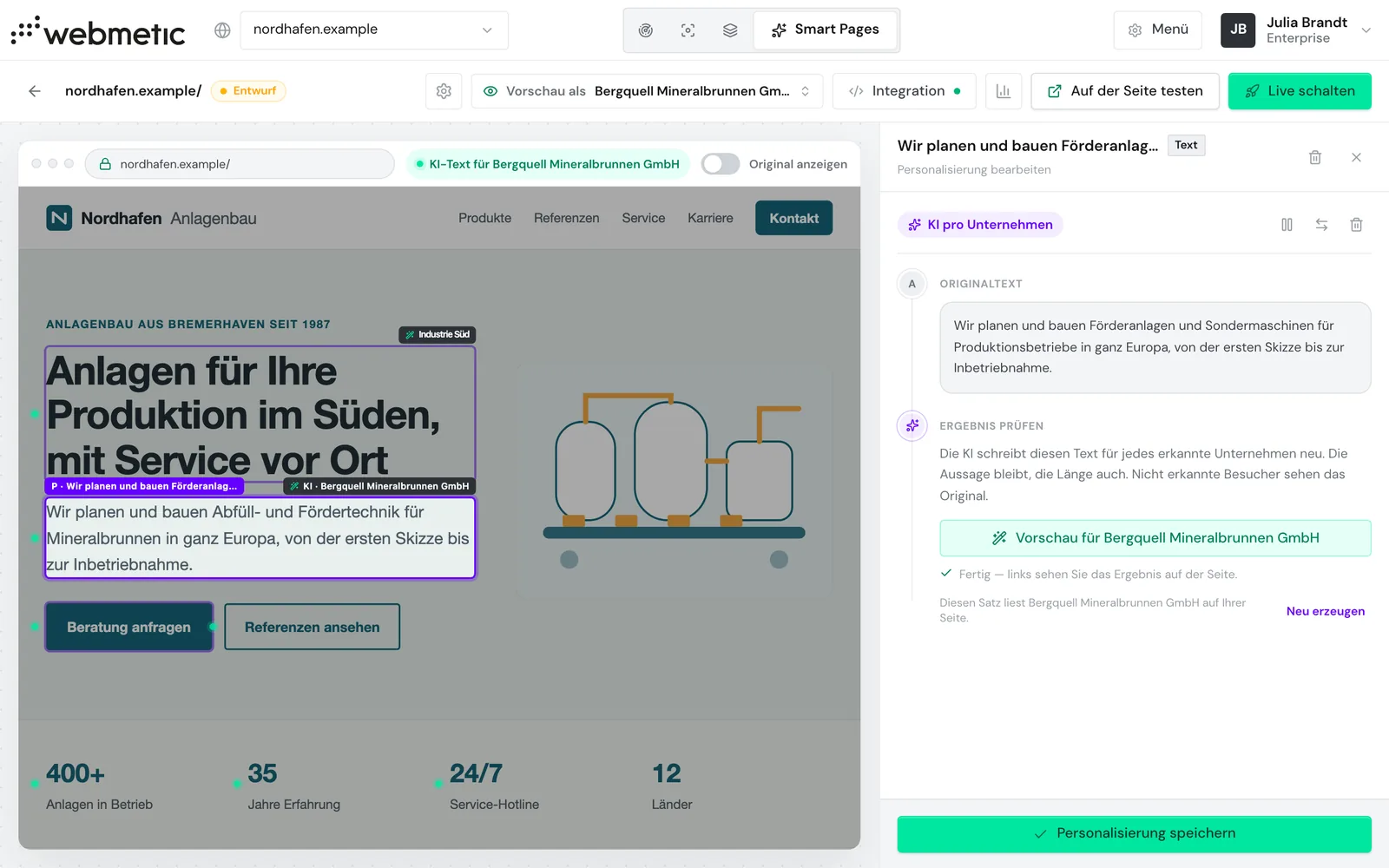Select the headline Anlagen für Ihre Produktion
Viewport: 1389px width, 868px height.
coord(260,415)
